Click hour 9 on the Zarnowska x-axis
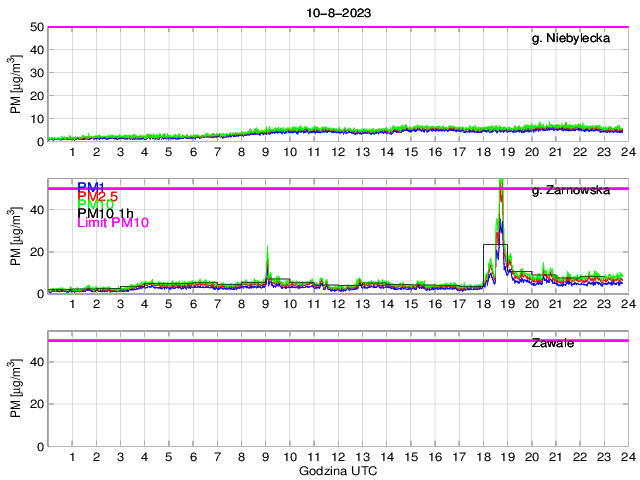Viewport: 640px width, 480px height. [x=266, y=304]
